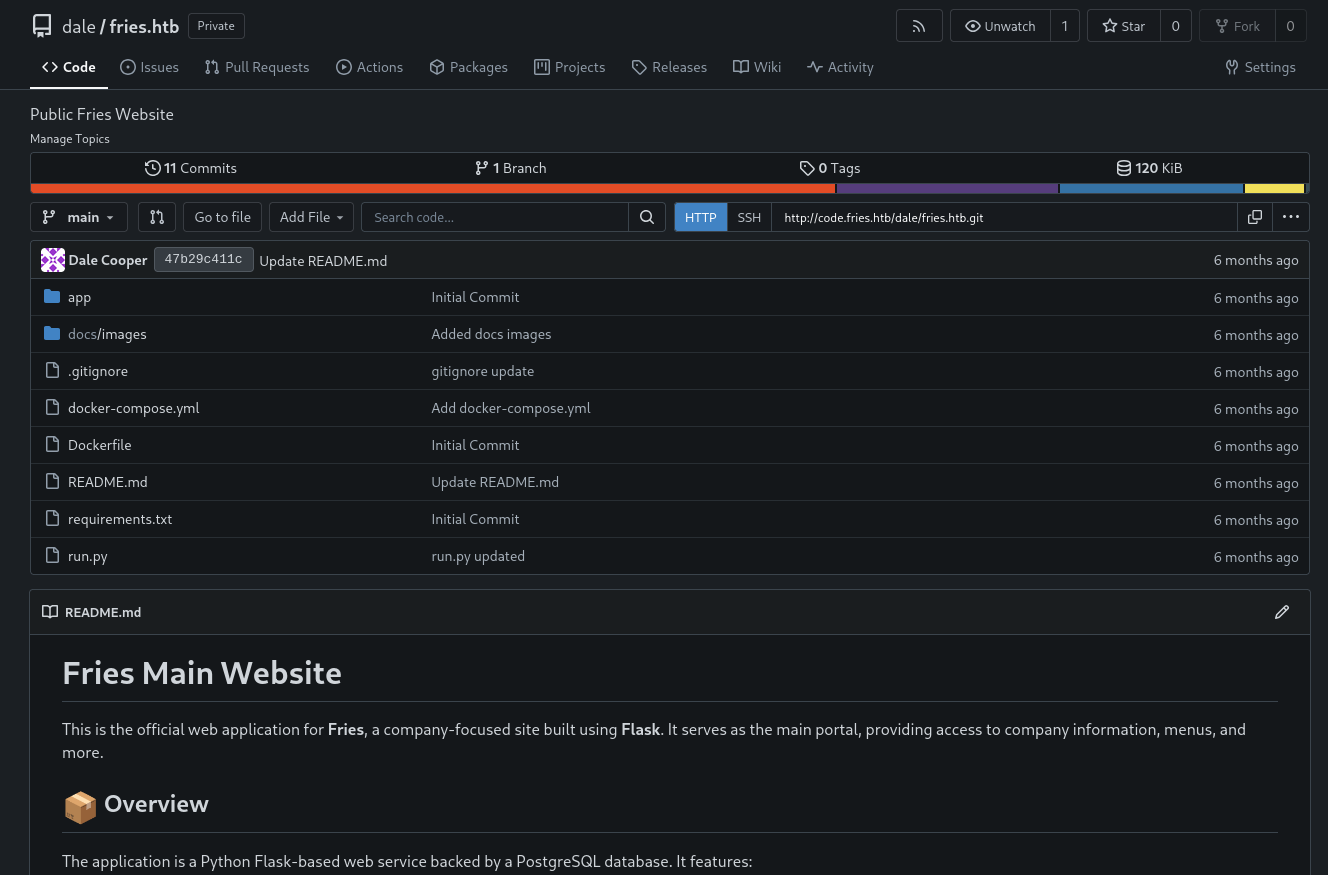
Task: View the 1 Branch list
Action: click(510, 168)
